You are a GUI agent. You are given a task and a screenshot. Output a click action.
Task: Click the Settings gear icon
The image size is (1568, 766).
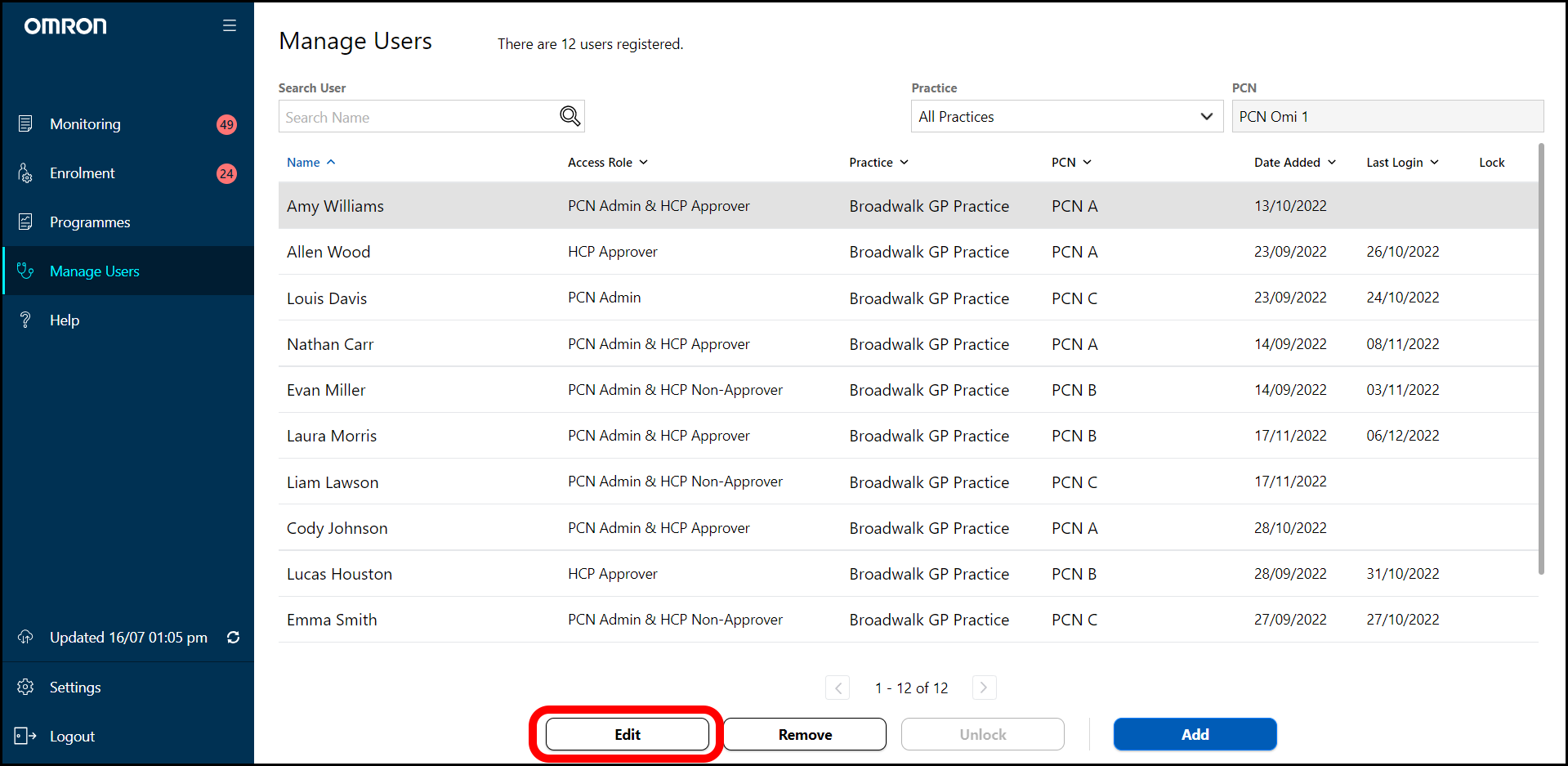pyautogui.click(x=25, y=687)
